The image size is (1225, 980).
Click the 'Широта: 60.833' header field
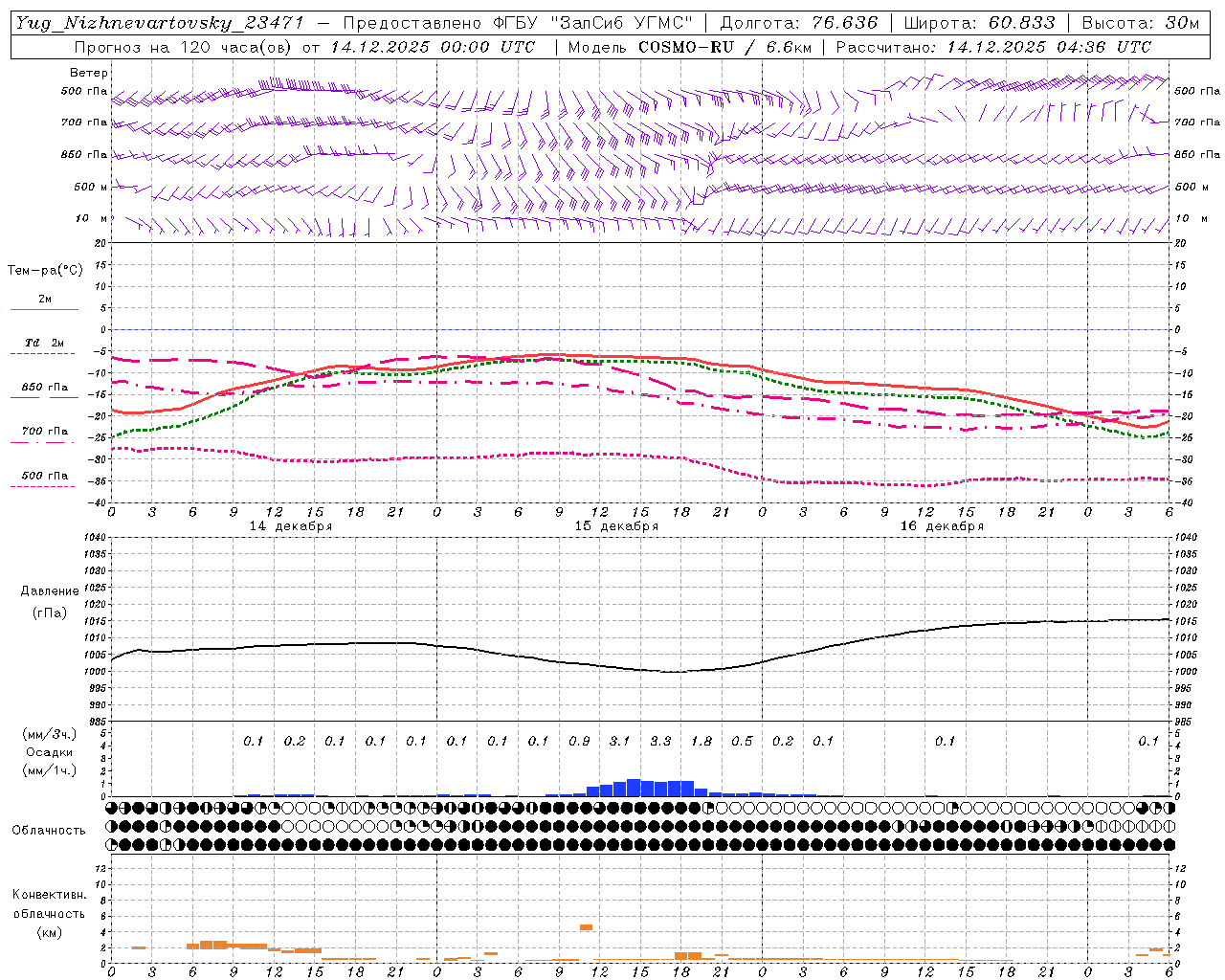pos(979,23)
